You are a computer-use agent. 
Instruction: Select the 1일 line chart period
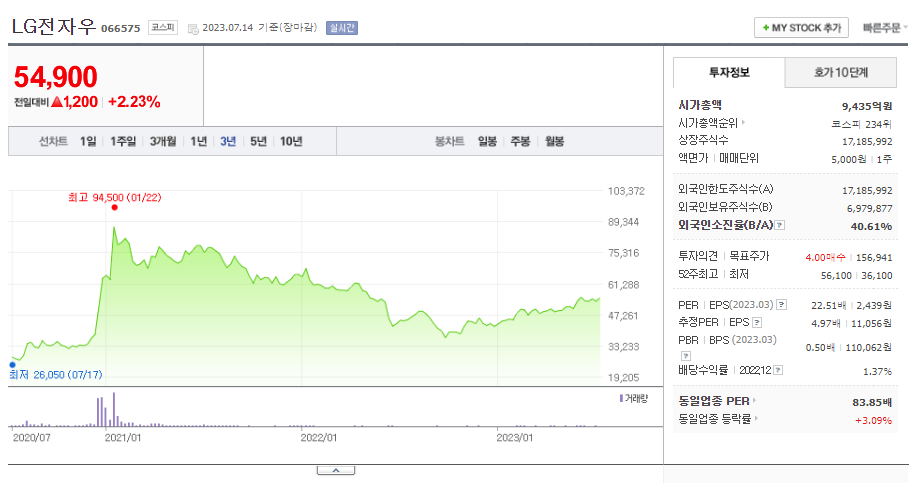[x=88, y=141]
